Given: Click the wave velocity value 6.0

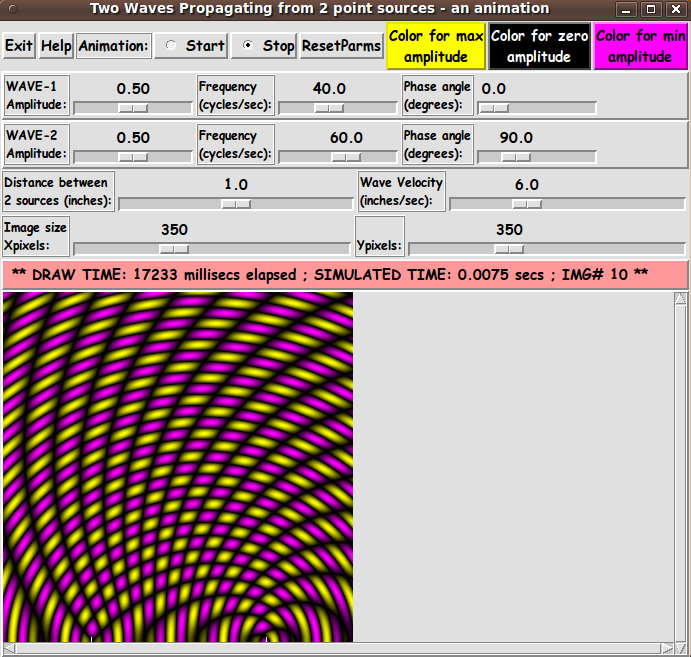Looking at the screenshot, I should coord(527,185).
